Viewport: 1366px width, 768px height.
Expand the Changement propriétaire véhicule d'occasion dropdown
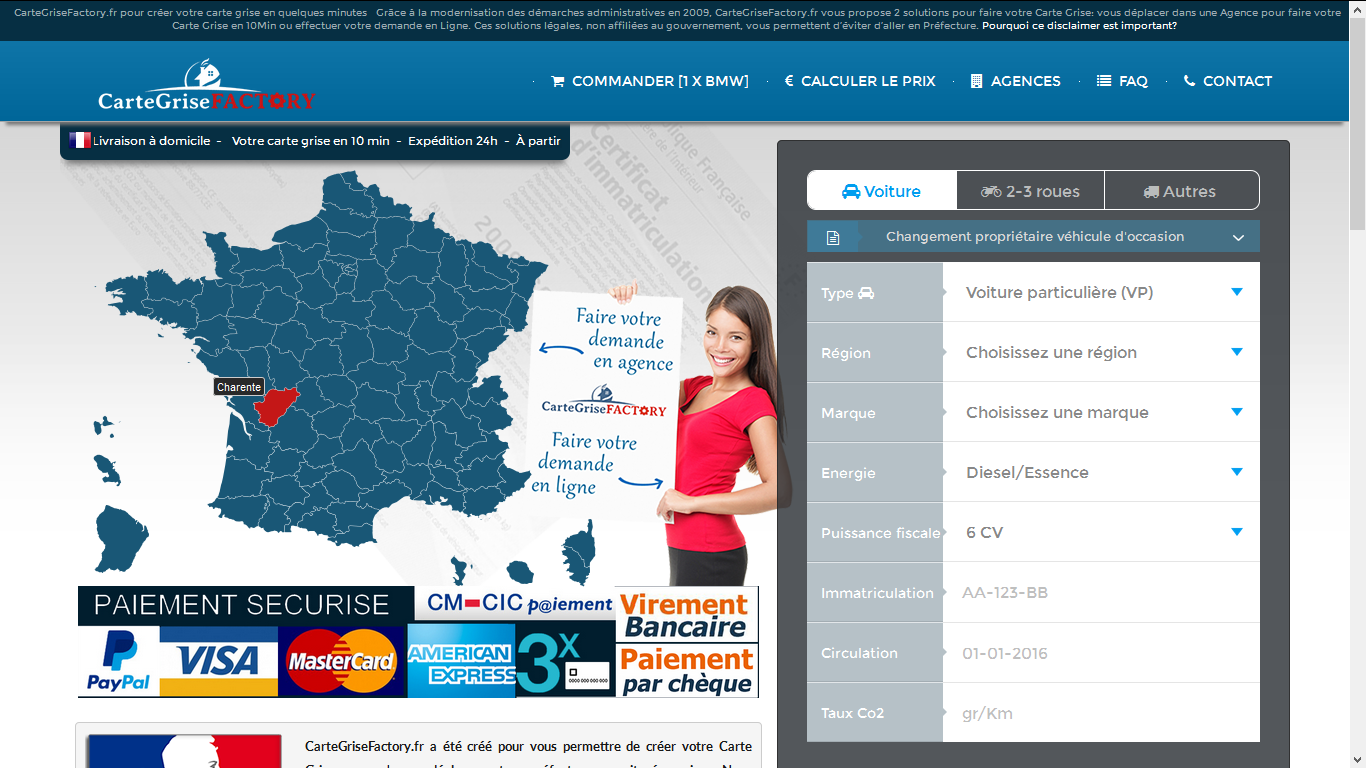pyautogui.click(x=1033, y=237)
